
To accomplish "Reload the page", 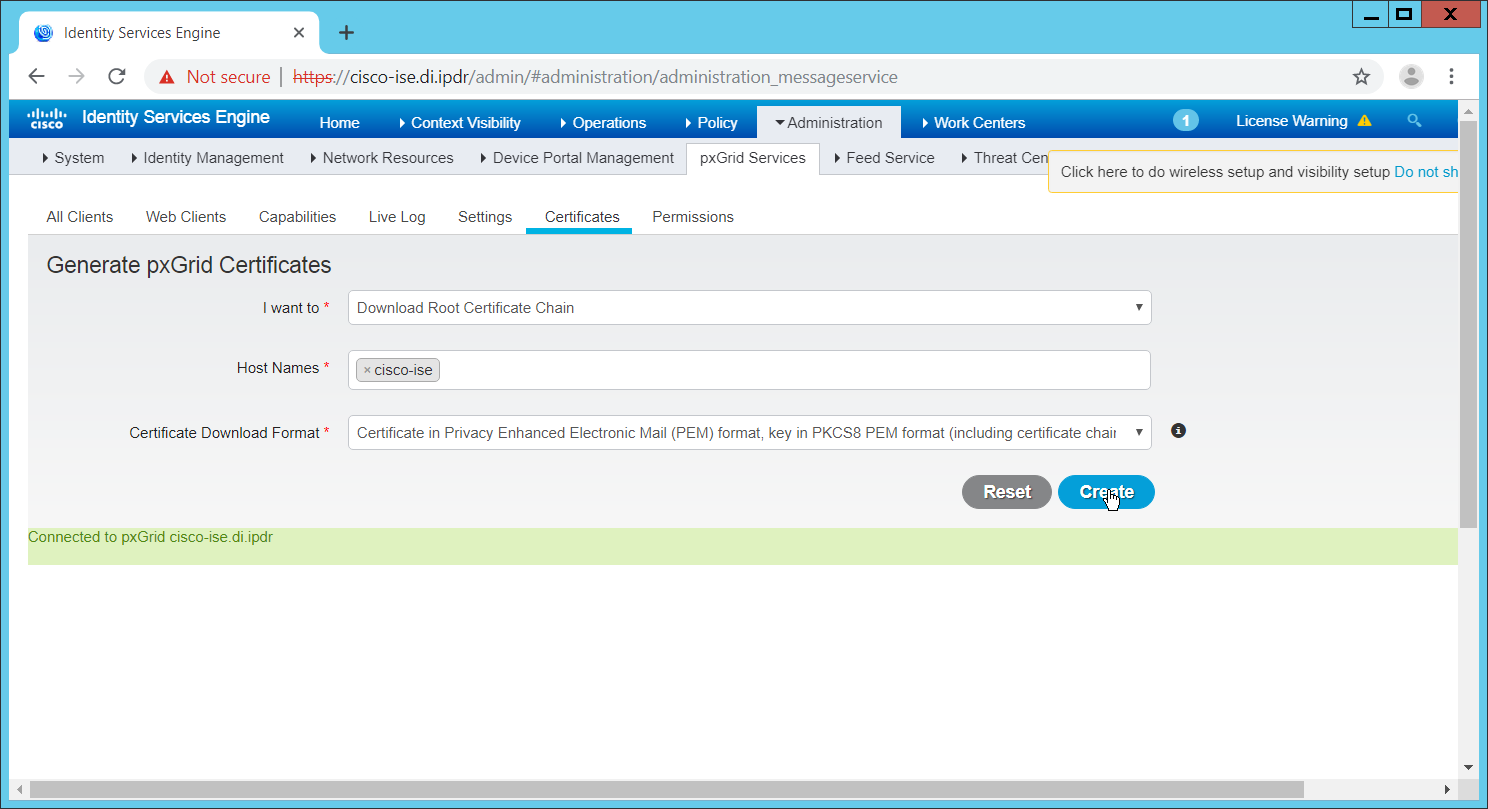I will [117, 77].
